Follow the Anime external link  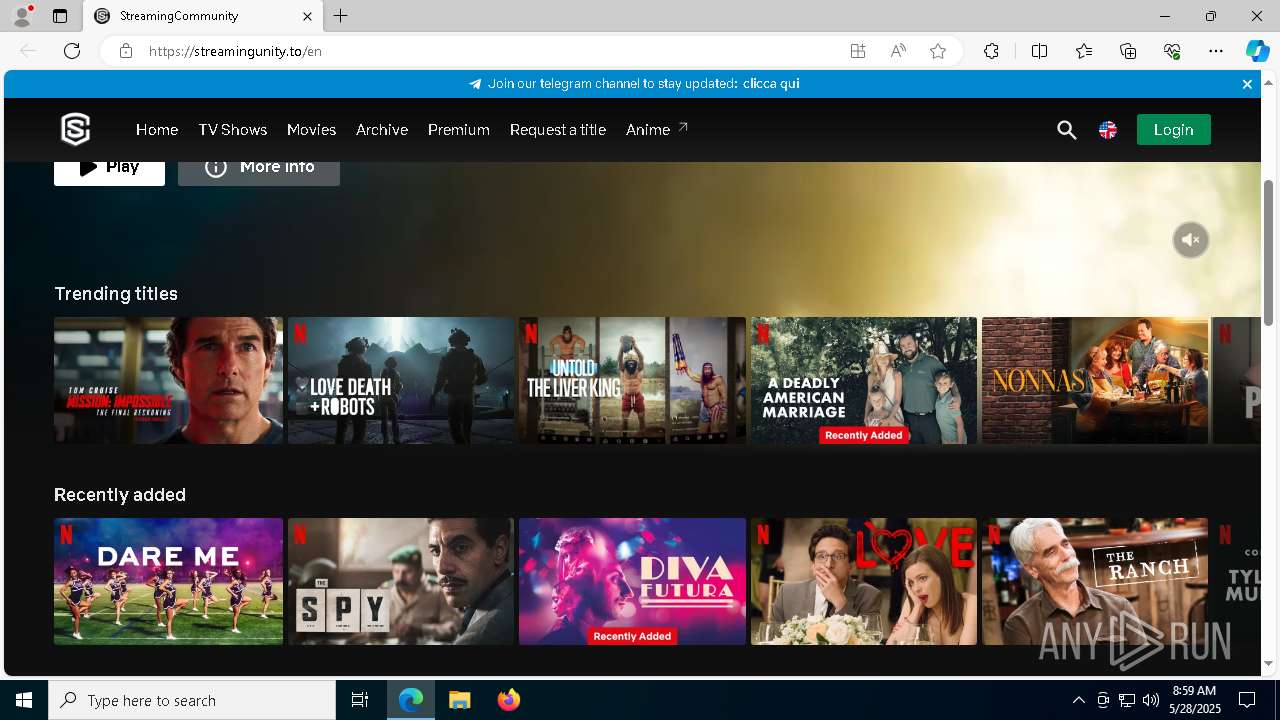(657, 130)
